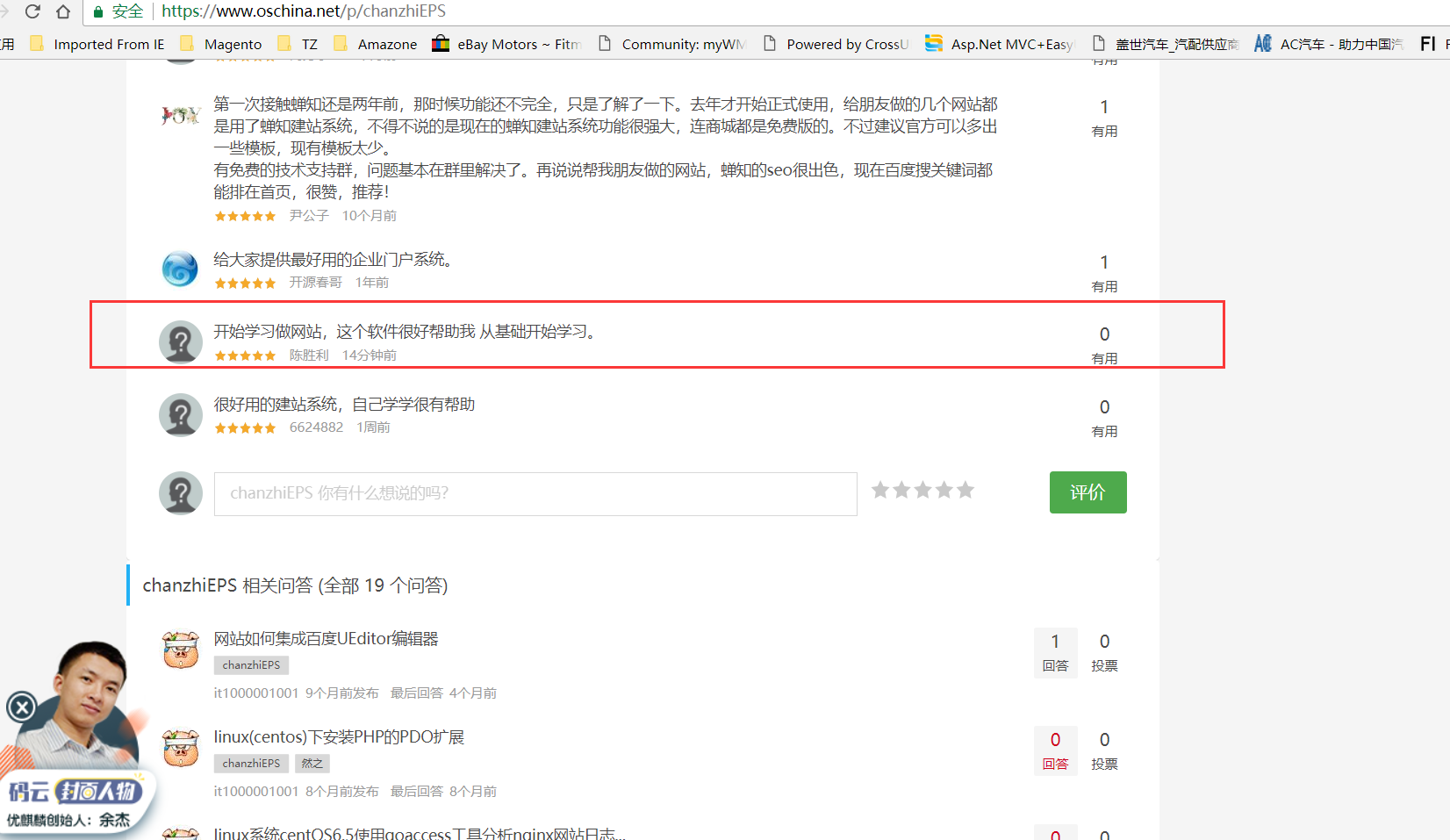Image resolution: width=1450 pixels, height=840 pixels.
Task: Open the Community: myWM bookmark
Action: (x=671, y=44)
